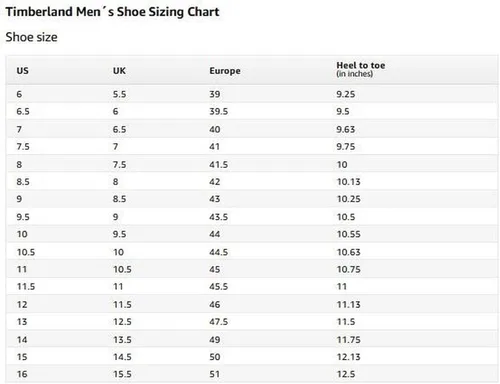
Task: Select the Timberland Men's Shoe Sizing Chart title
Action: [x=112, y=12]
